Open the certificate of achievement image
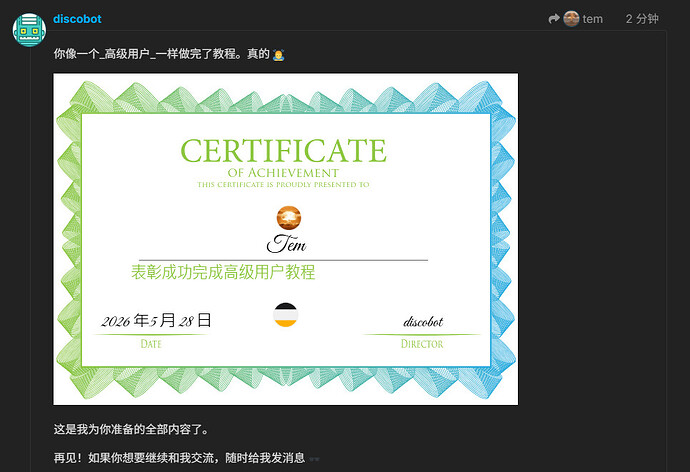Viewport: 690px width, 472px height. [x=286, y=239]
